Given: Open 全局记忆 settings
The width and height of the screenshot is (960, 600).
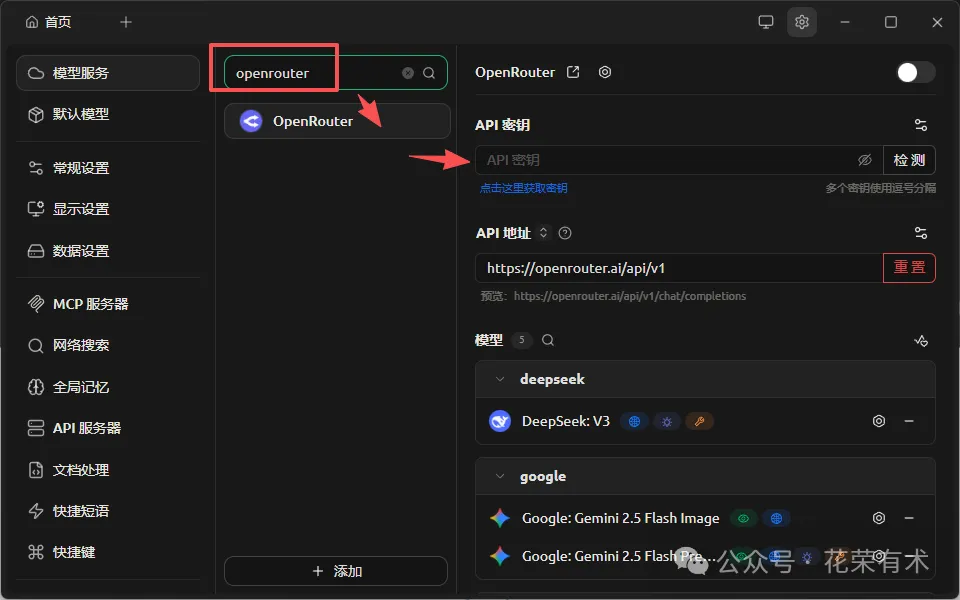Looking at the screenshot, I should pyautogui.click(x=108, y=387).
